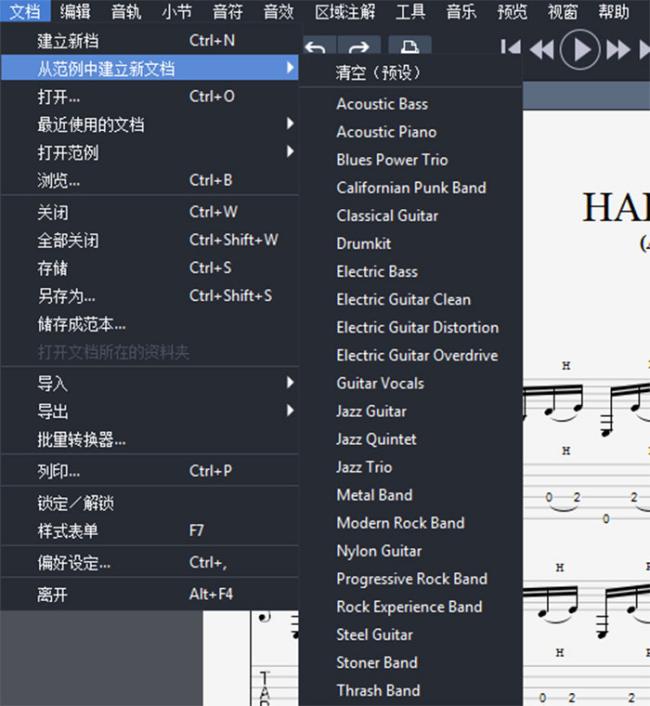Image resolution: width=650 pixels, height=706 pixels.
Task: Choose the Drumkit template
Action: point(363,243)
